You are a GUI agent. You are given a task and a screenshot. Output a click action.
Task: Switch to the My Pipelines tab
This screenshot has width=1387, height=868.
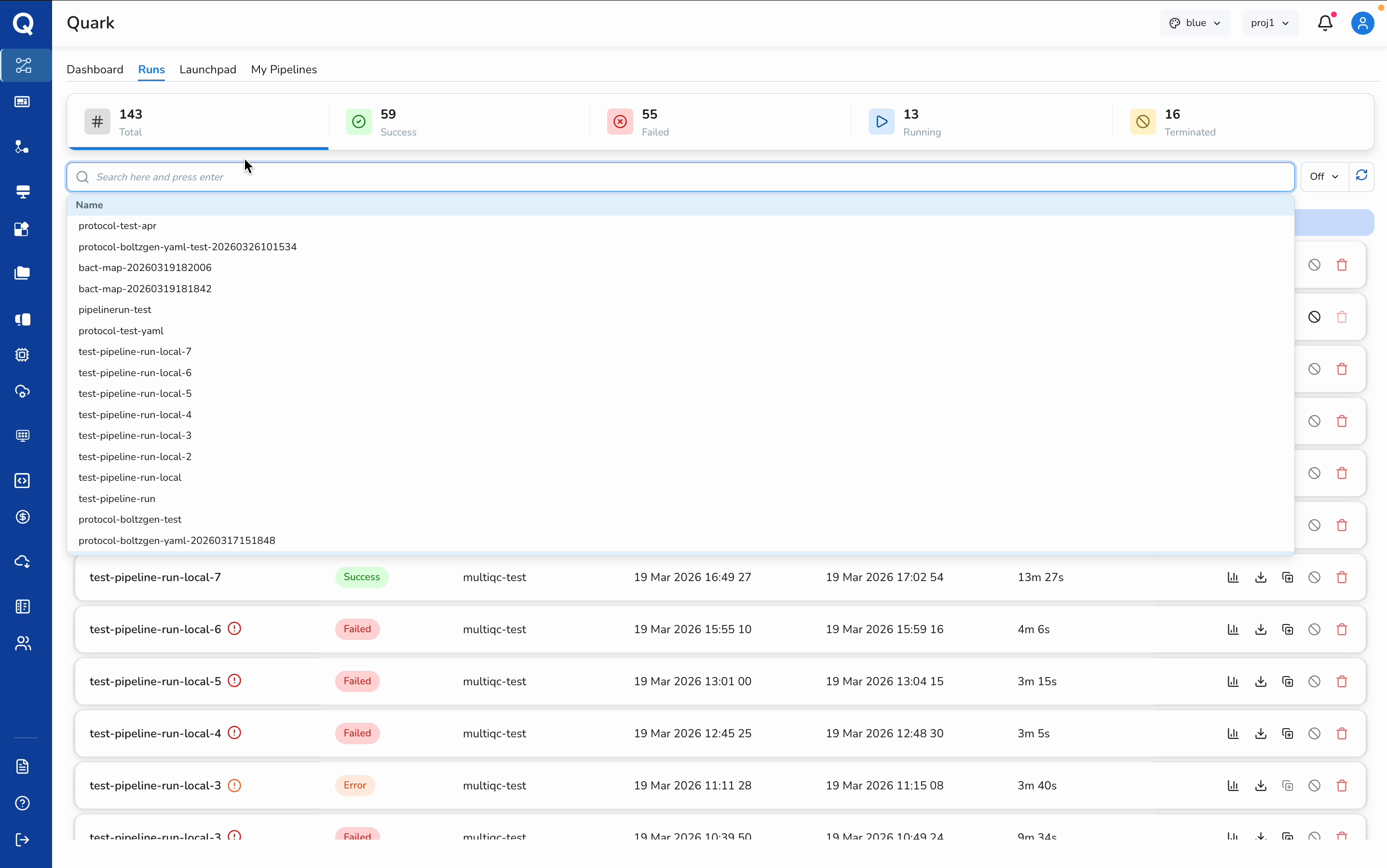click(284, 69)
